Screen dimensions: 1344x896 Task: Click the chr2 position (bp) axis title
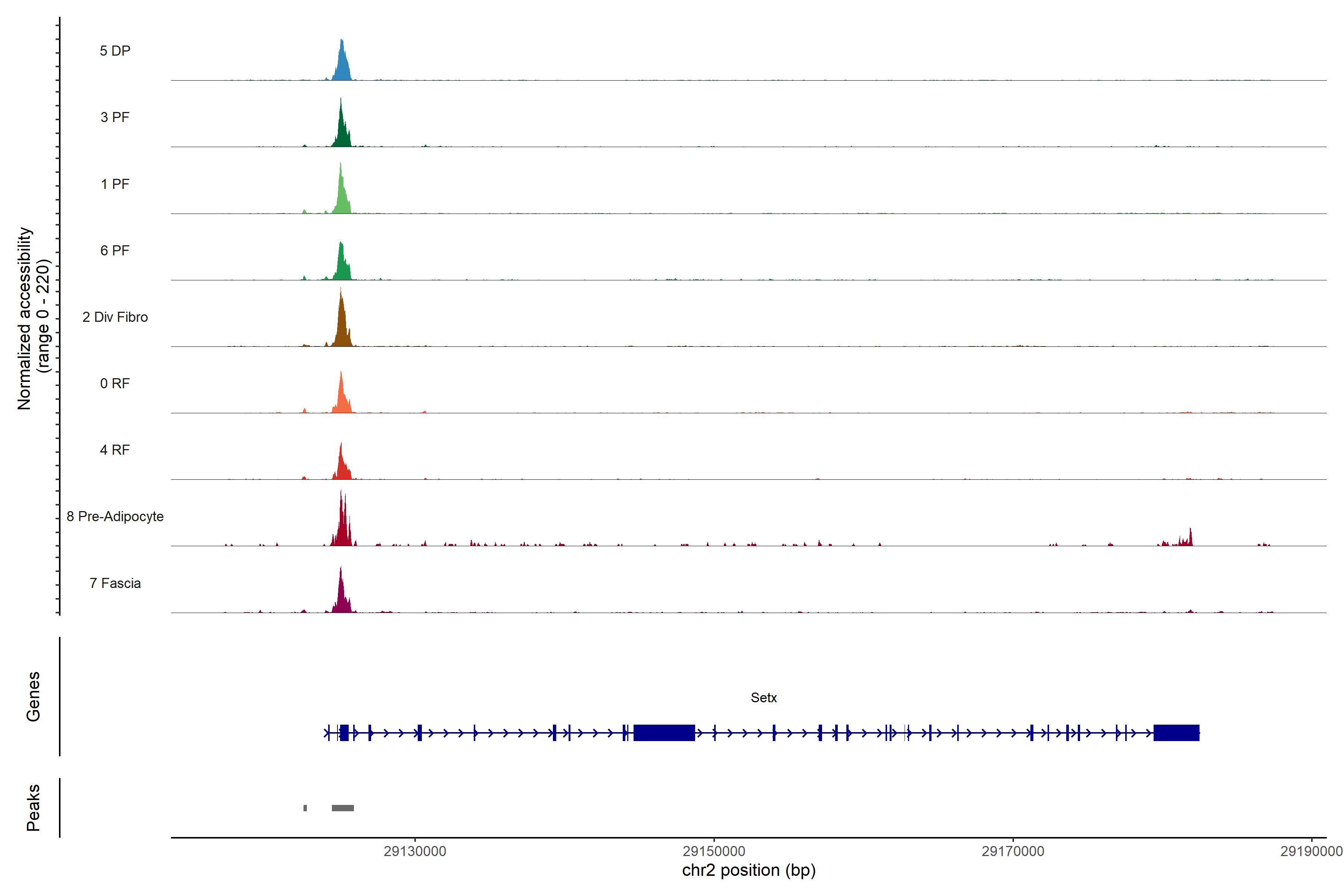tap(749, 870)
